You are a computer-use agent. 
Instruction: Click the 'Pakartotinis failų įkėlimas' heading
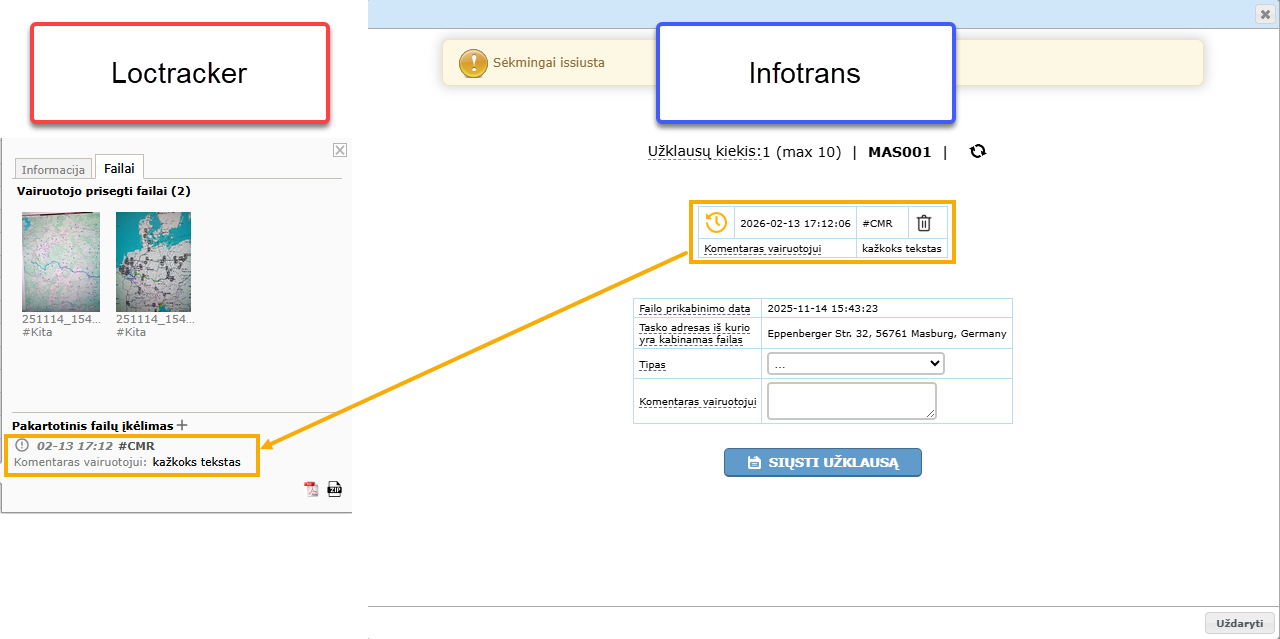click(x=93, y=426)
